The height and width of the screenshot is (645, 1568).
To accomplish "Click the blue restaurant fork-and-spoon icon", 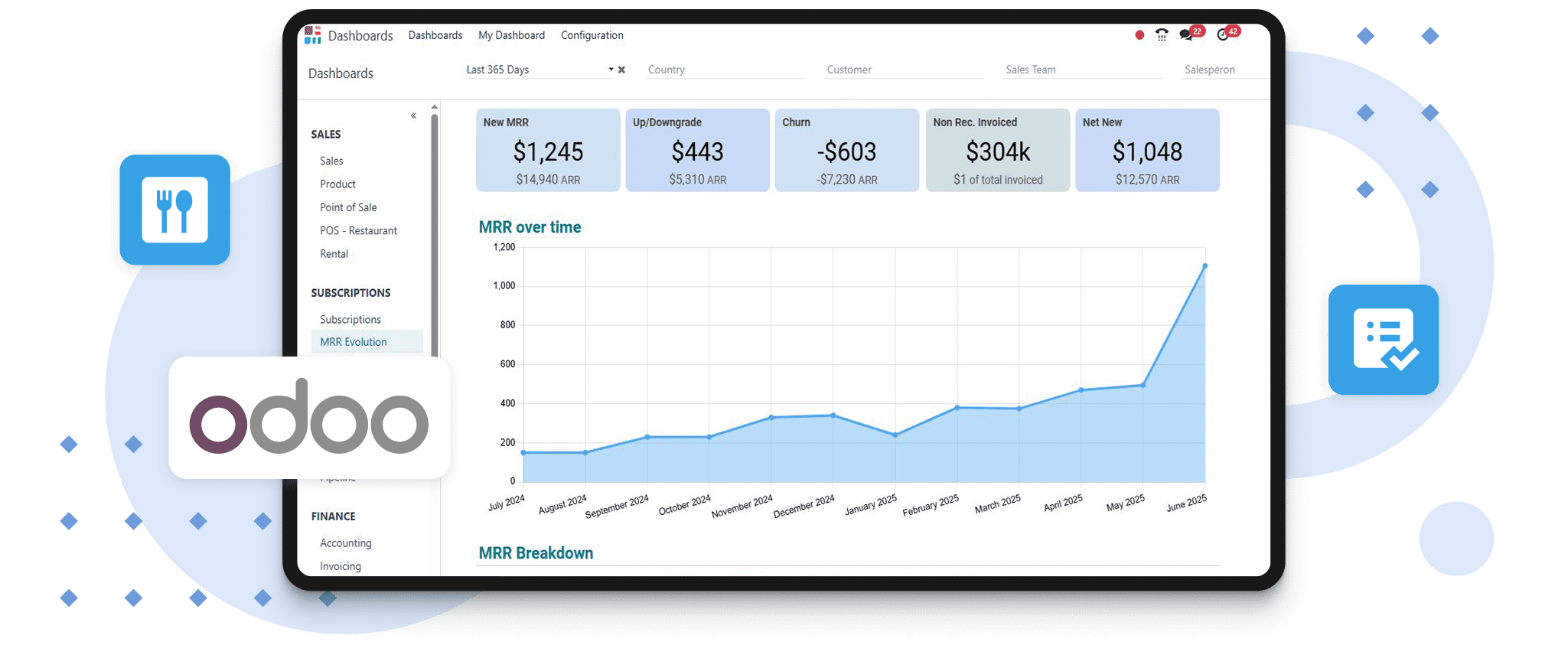I will (x=174, y=210).
